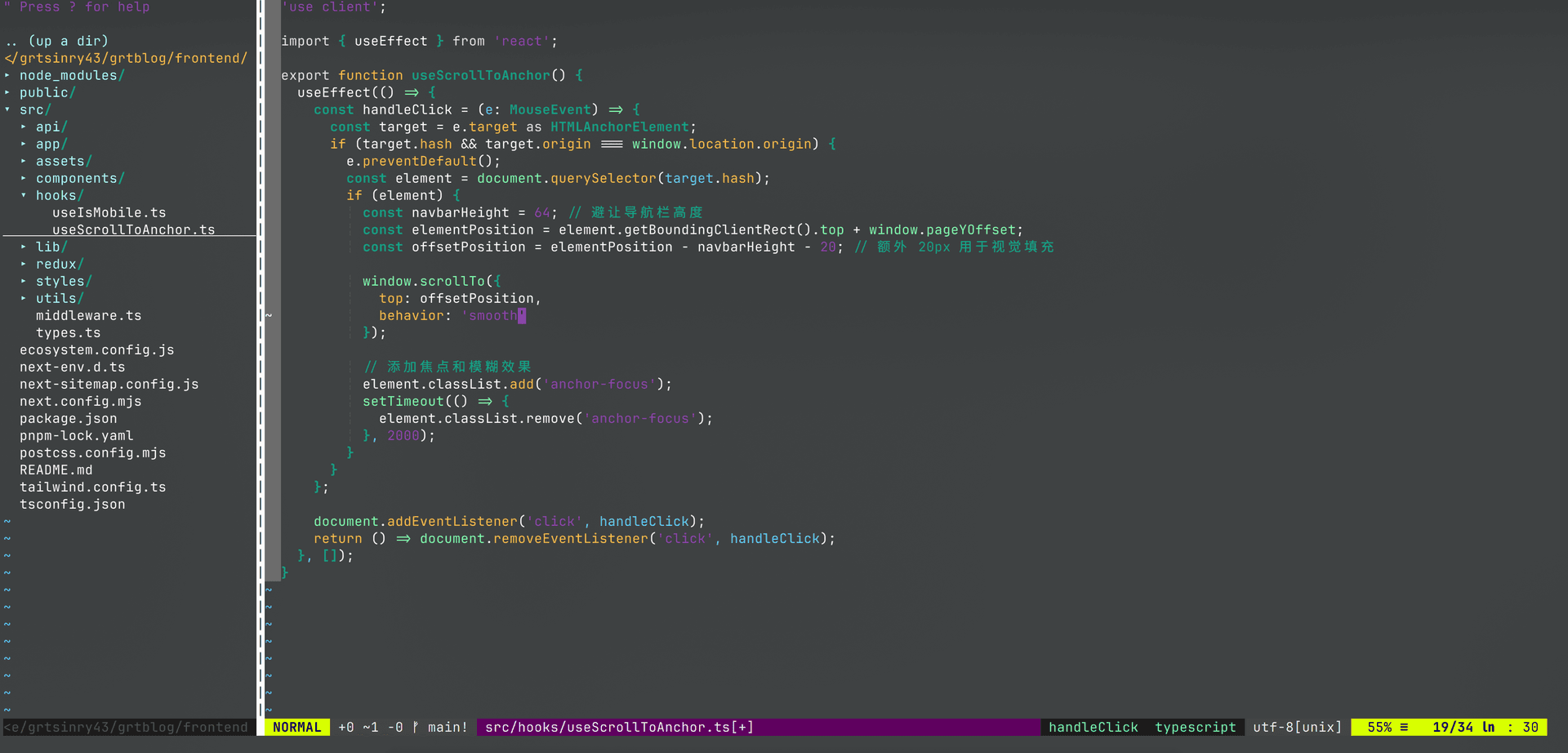Image resolution: width=1568 pixels, height=753 pixels.
Task: Select useScrollToAnchor.ts in file tree
Action: point(133,229)
